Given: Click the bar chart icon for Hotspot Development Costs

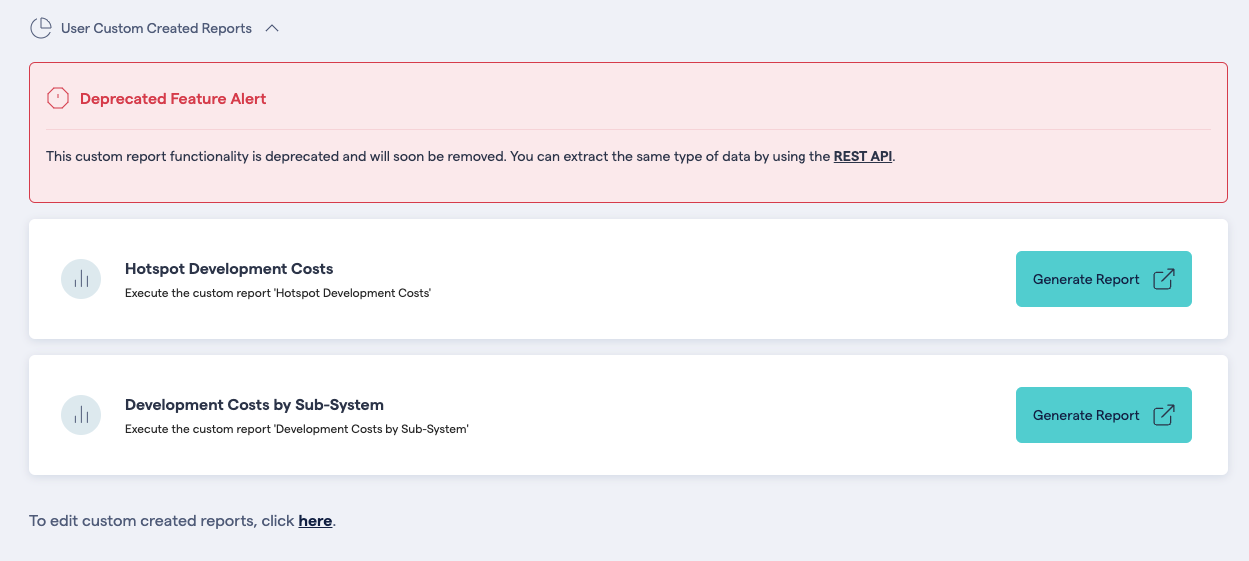Looking at the screenshot, I should (81, 279).
